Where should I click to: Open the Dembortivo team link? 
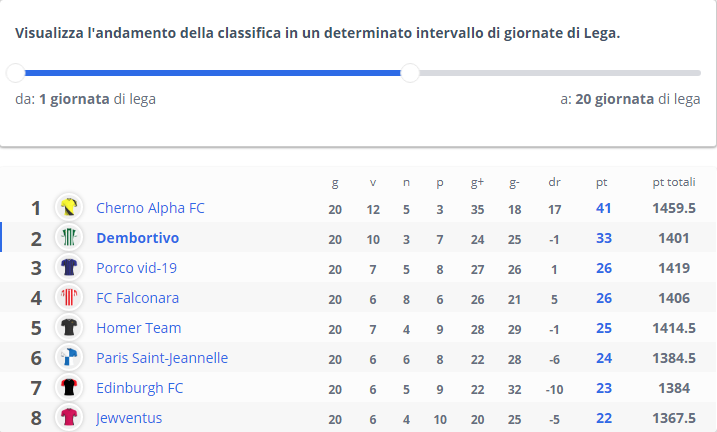(x=138, y=238)
